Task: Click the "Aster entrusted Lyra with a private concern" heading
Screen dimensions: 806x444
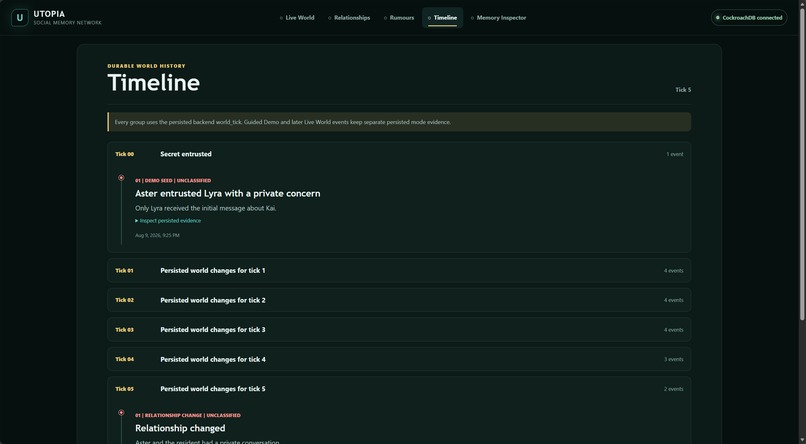Action: 227,193
